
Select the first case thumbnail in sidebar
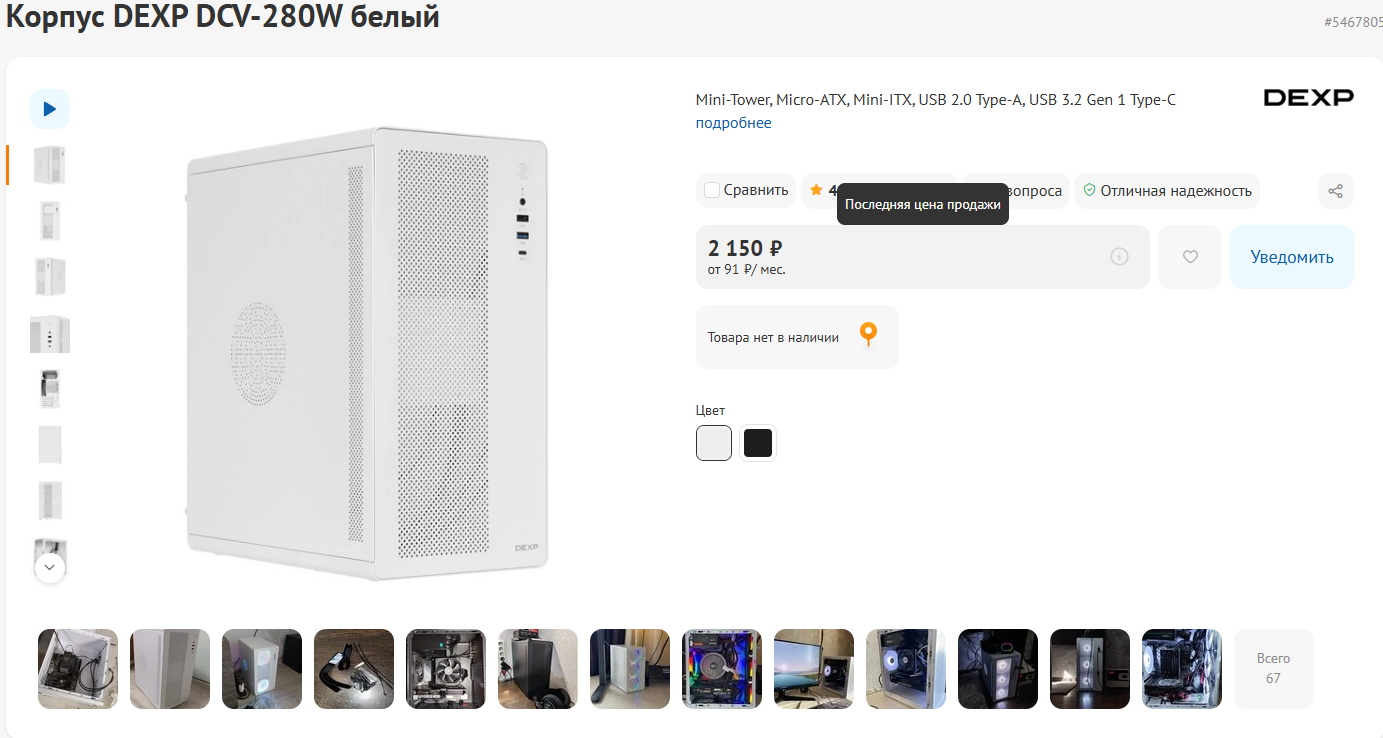click(x=49, y=165)
